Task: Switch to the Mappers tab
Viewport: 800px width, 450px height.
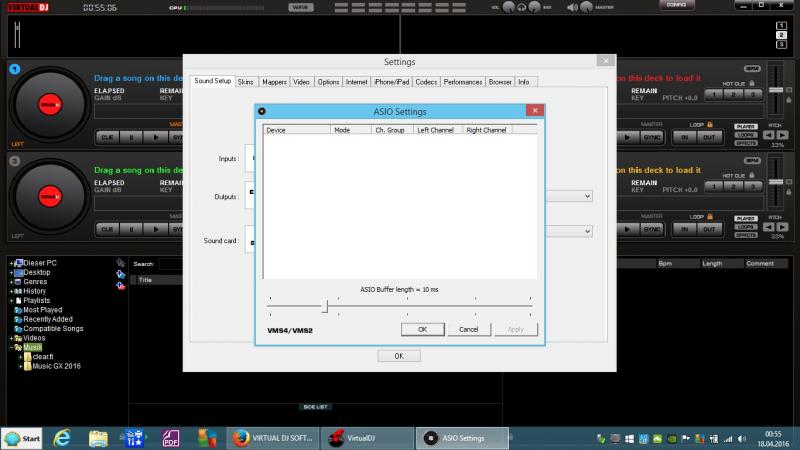Action: point(274,82)
